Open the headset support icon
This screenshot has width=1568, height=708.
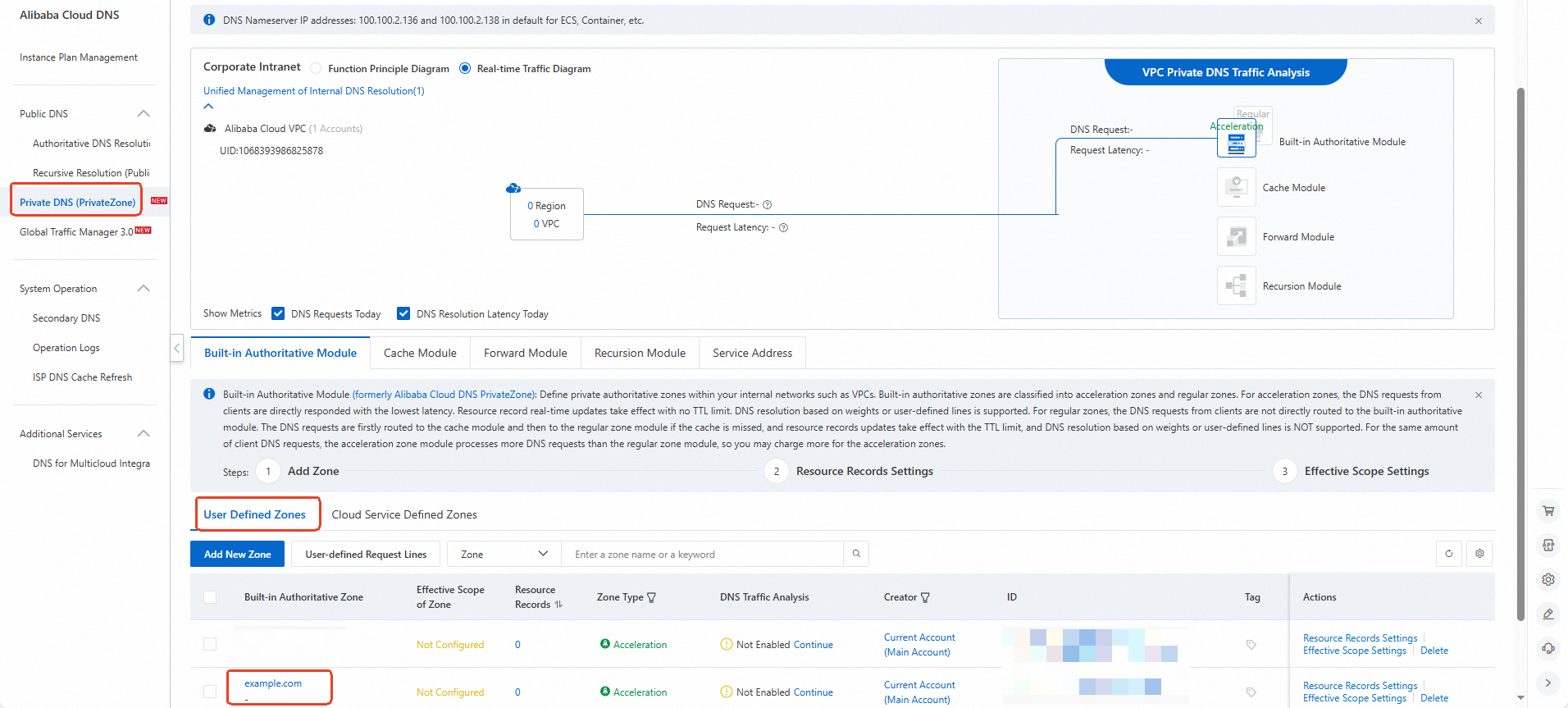coord(1548,648)
